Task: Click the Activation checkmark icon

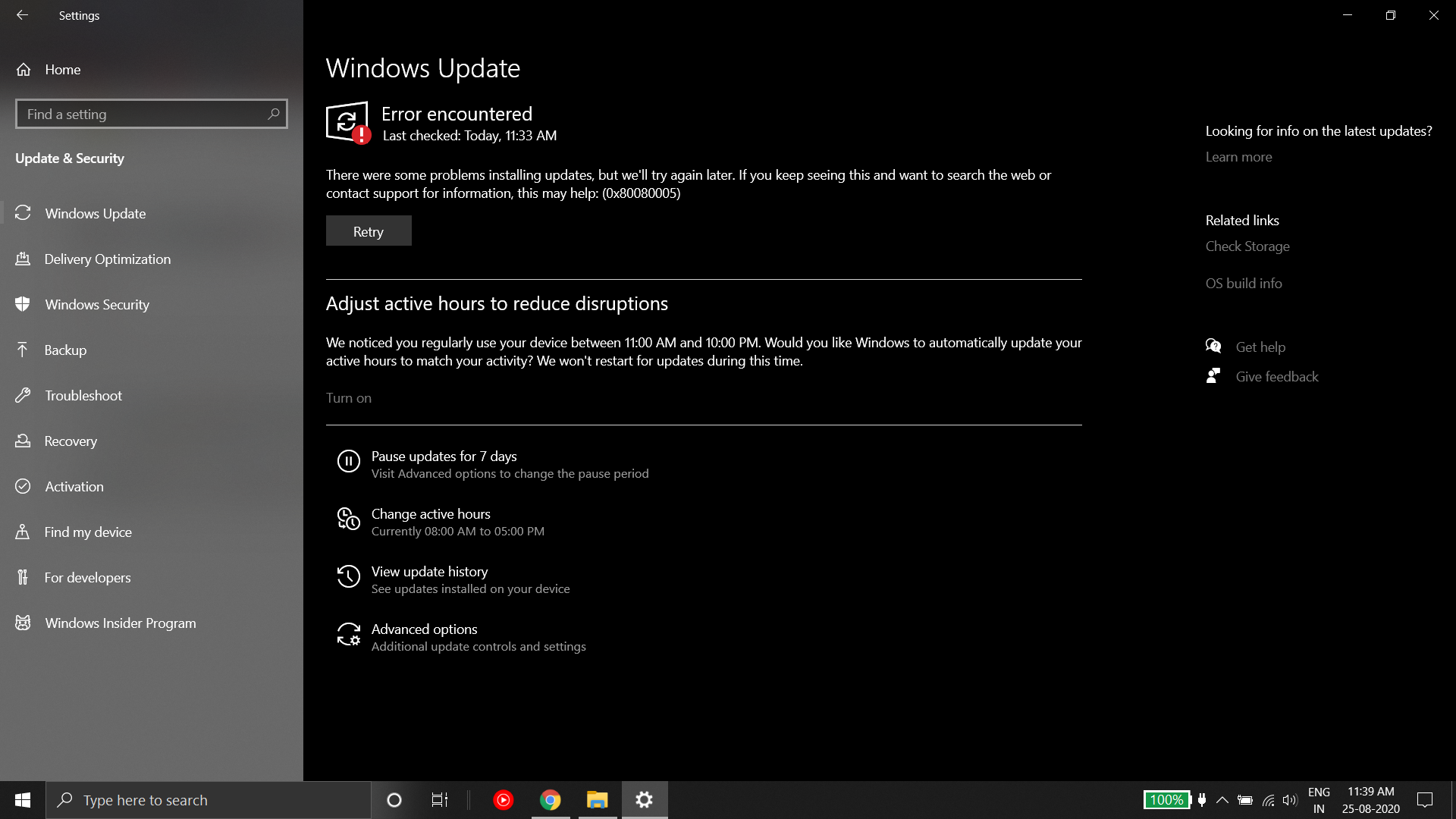Action: click(23, 486)
